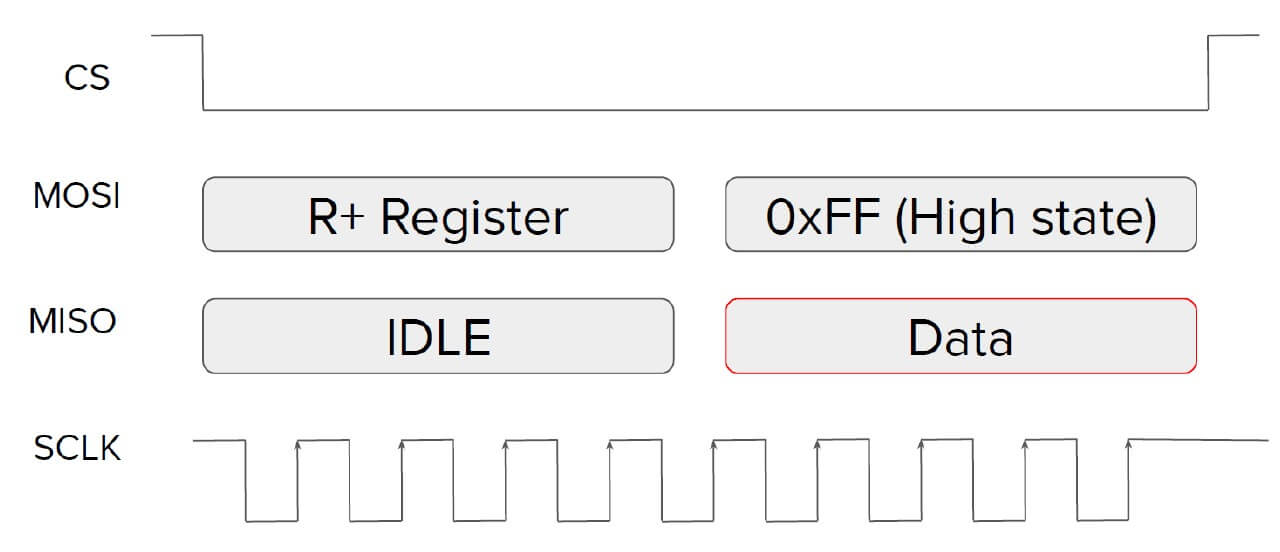Click the SCLK signal label
This screenshot has width=1280, height=552.
pyautogui.click(x=77, y=448)
